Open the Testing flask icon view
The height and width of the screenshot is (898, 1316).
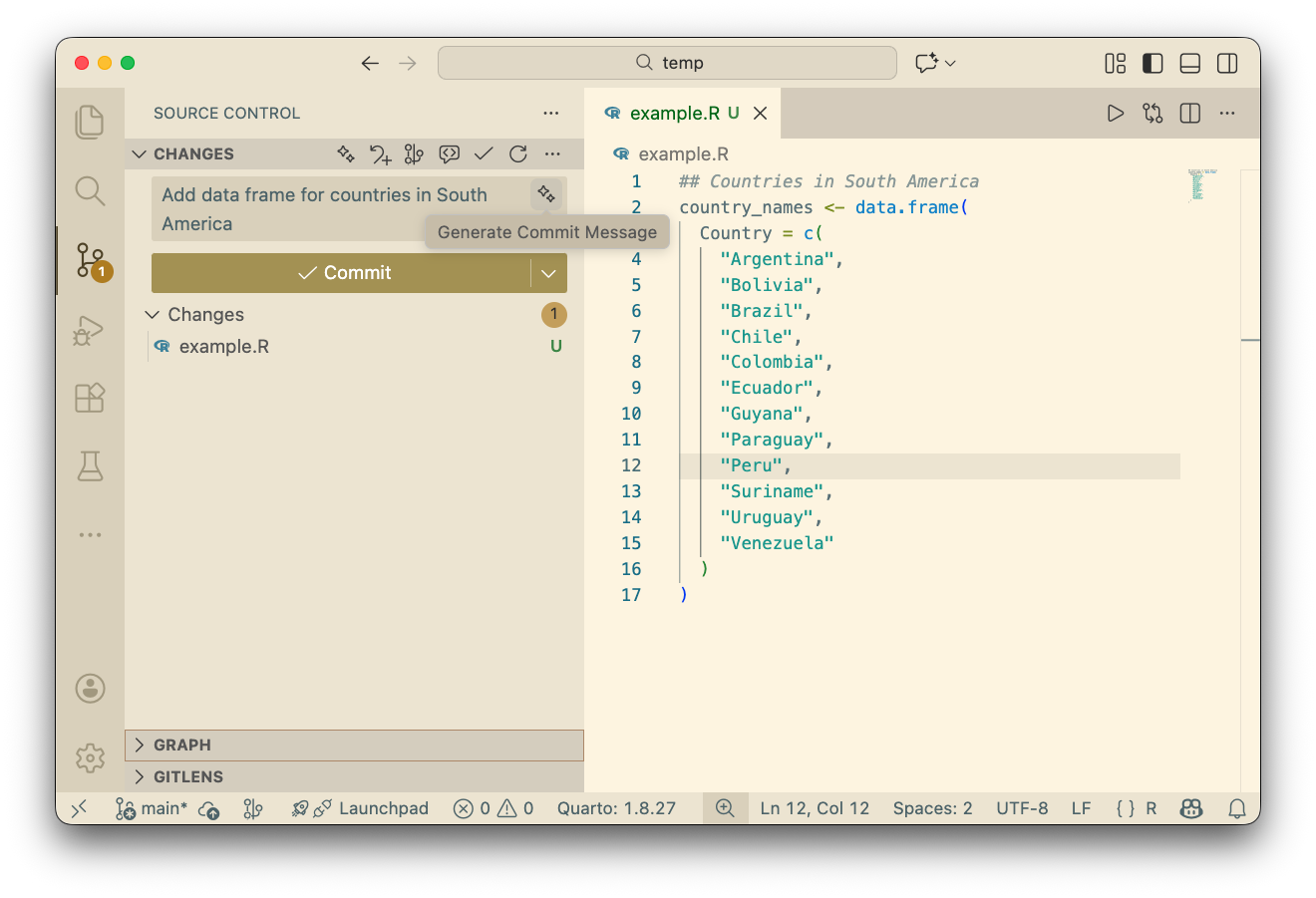pos(90,465)
